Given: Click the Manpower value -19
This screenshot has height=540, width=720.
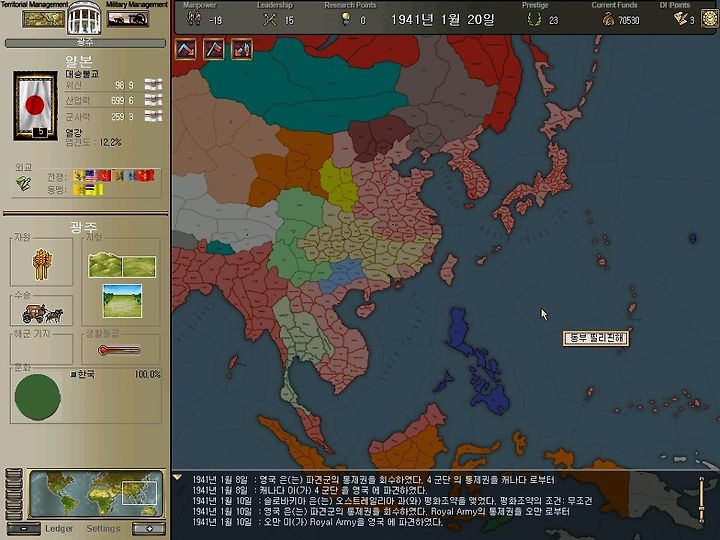Looking at the screenshot, I should [x=215, y=21].
